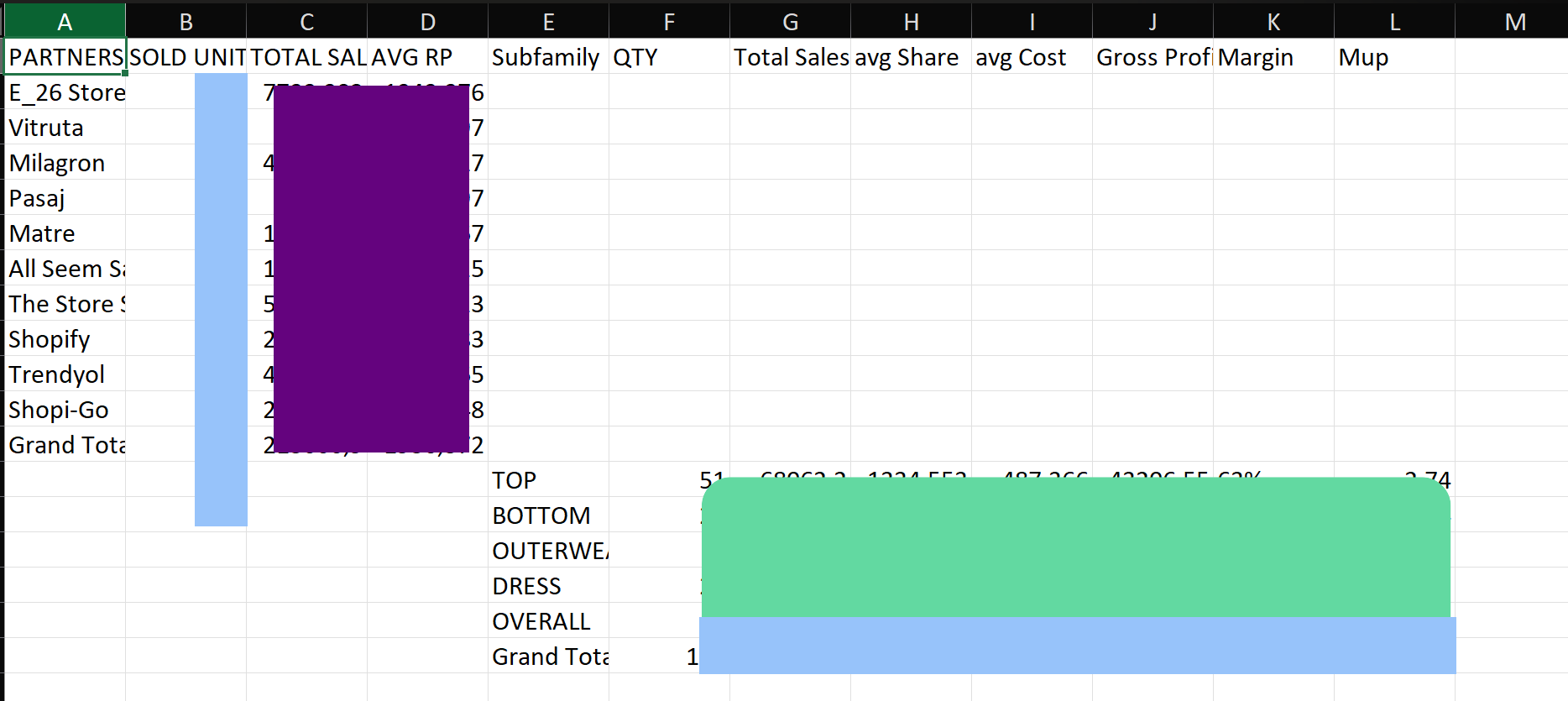Viewport: 1568px width, 701px height.
Task: Select the OUTERWEAR subfamily cell
Action: point(548,551)
